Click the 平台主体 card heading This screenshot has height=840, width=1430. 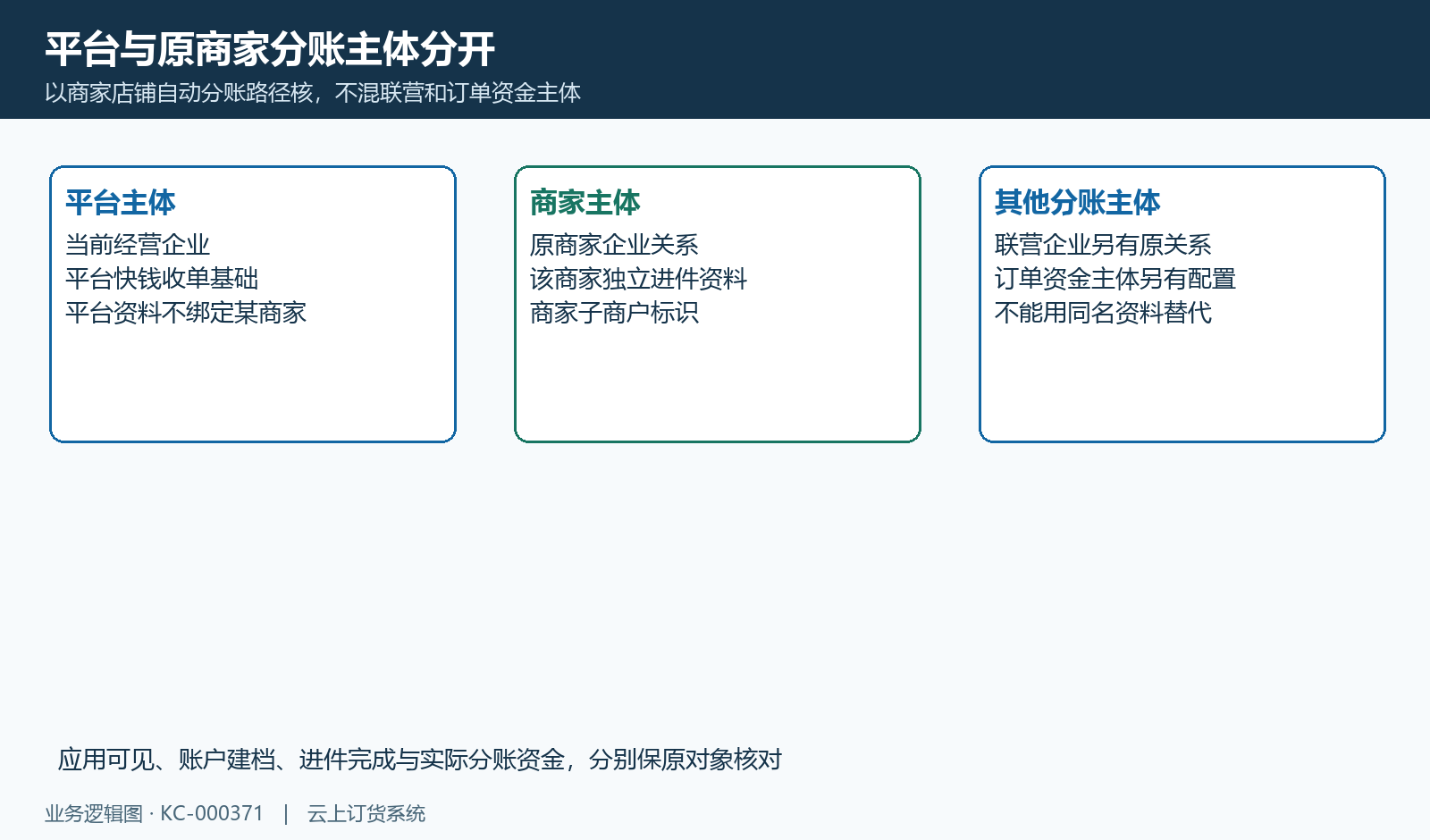click(x=121, y=203)
